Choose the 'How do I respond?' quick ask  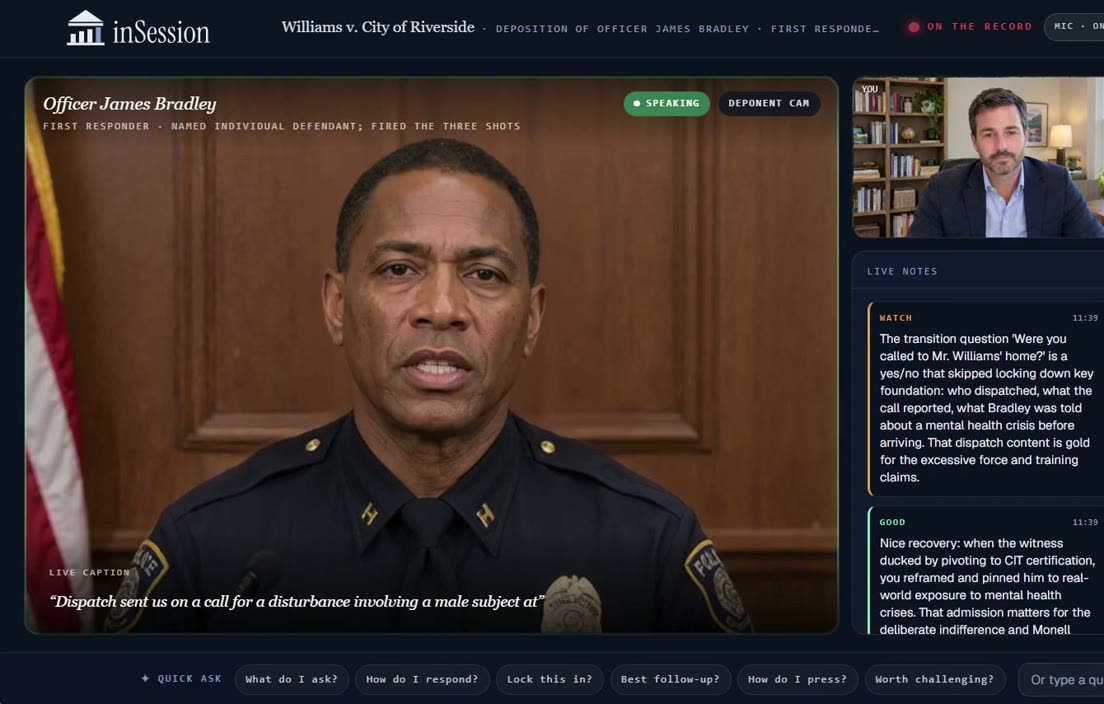coord(422,679)
